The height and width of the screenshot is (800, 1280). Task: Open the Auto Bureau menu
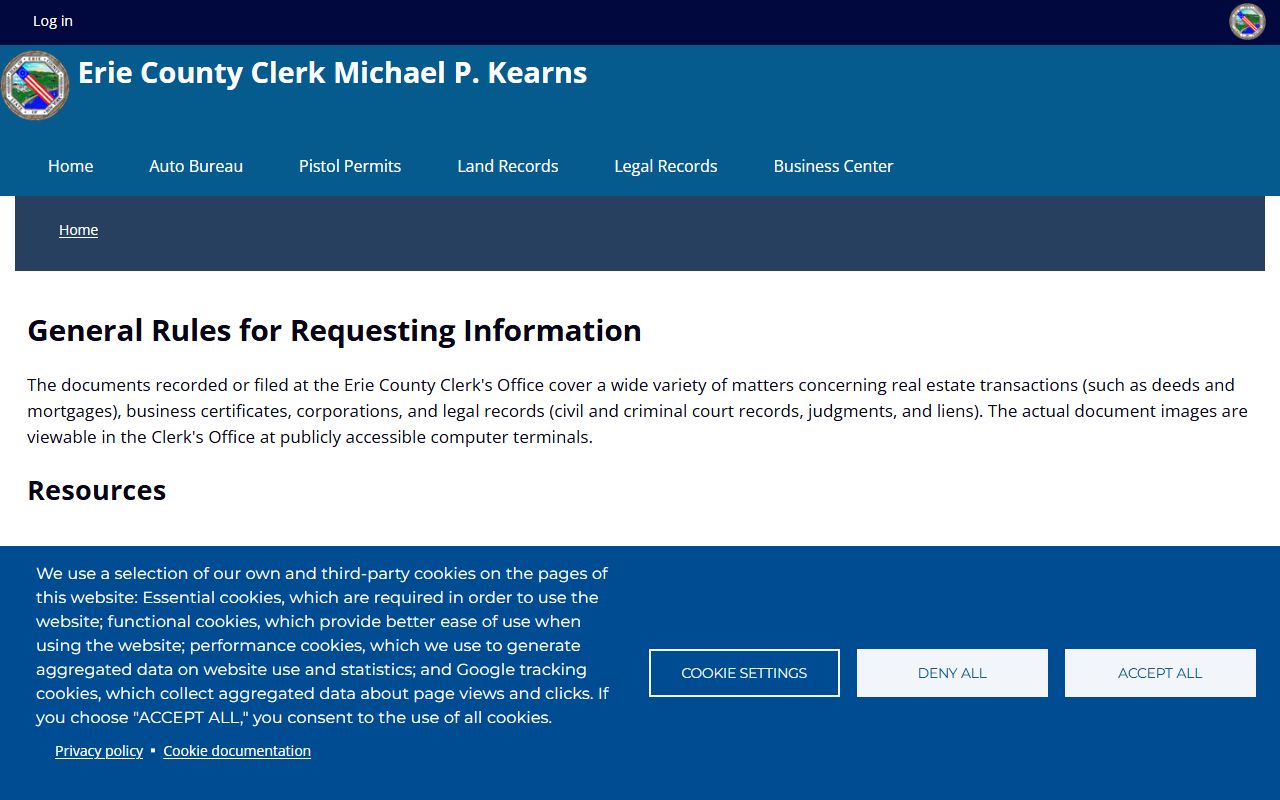(x=196, y=166)
